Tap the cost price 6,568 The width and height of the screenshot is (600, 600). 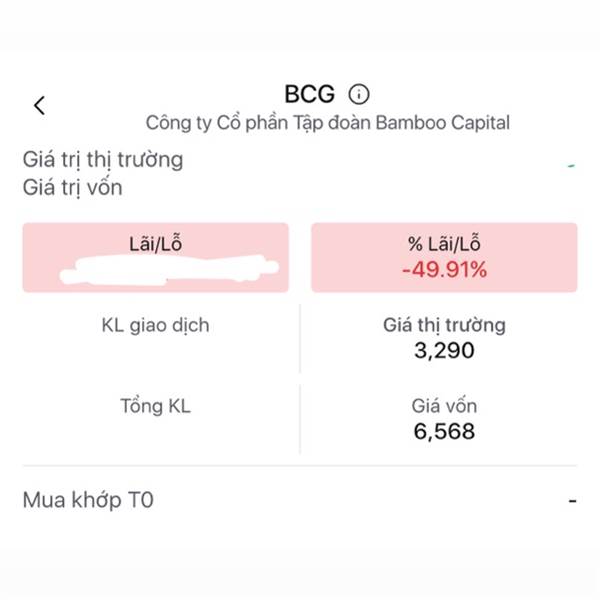(x=444, y=432)
